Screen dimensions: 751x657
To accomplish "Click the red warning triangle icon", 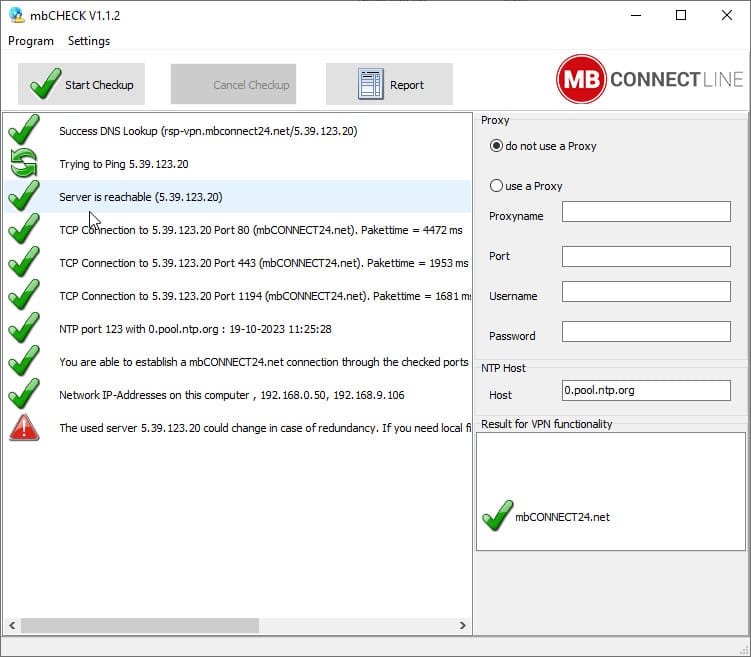I will tap(24, 428).
